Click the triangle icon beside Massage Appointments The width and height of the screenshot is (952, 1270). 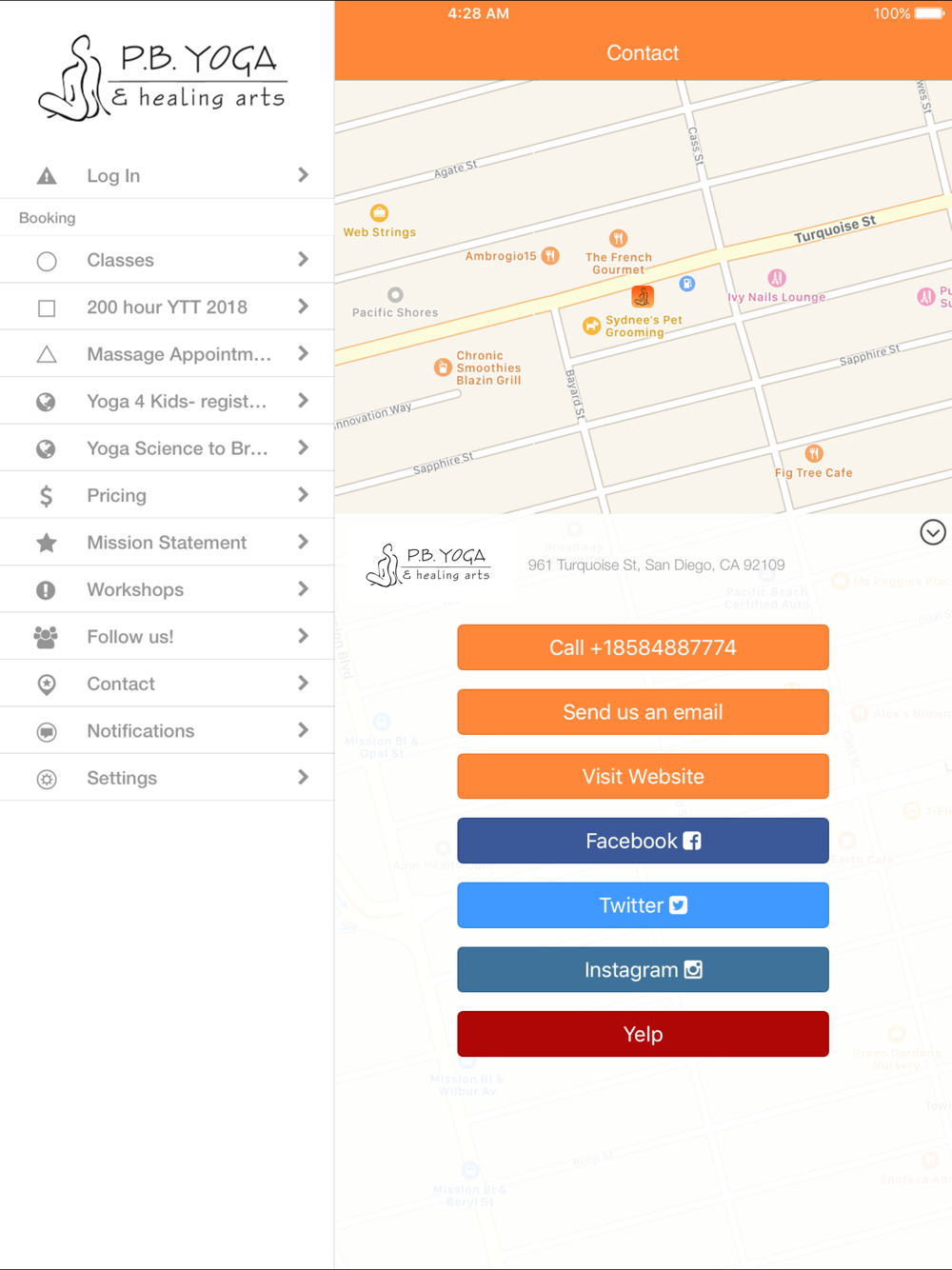coord(47,354)
